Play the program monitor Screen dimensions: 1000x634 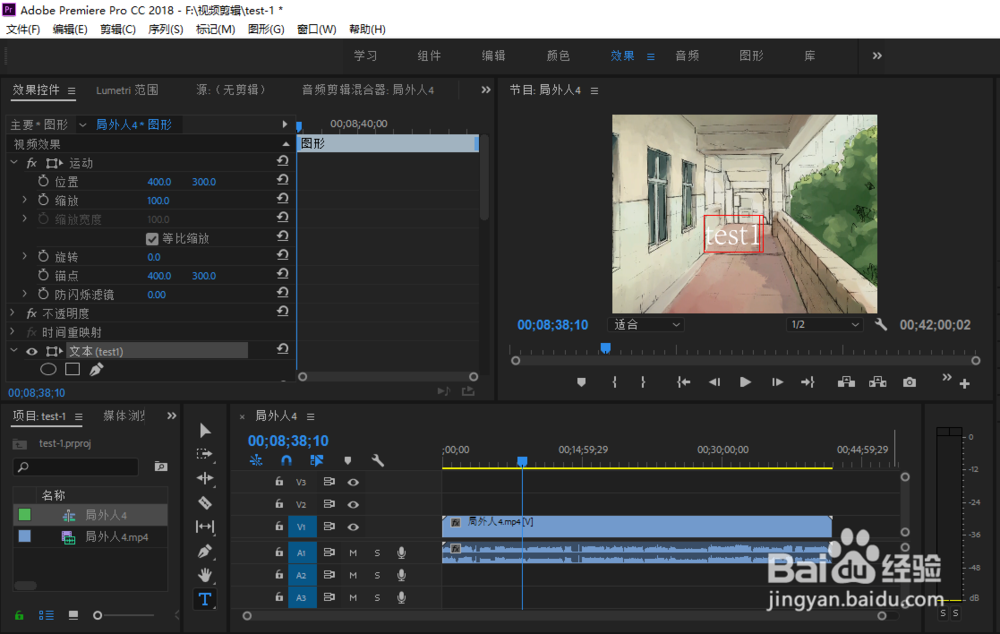(x=745, y=382)
